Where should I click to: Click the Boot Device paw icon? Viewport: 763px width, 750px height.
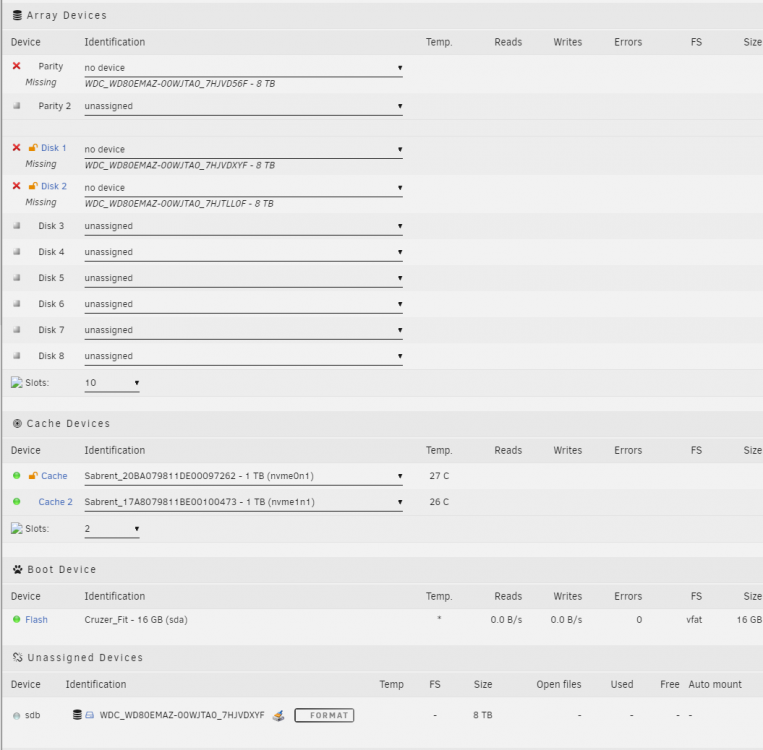click(x=18, y=569)
